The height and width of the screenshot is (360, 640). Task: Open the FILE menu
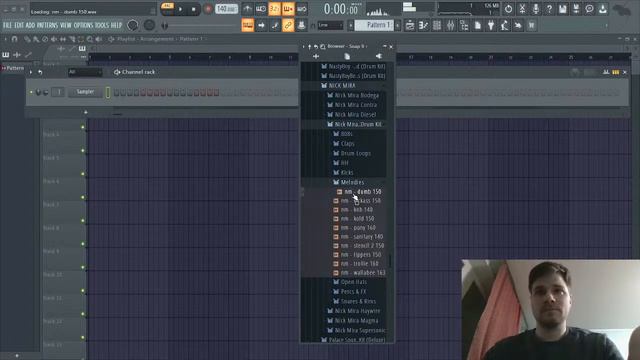click(7, 25)
